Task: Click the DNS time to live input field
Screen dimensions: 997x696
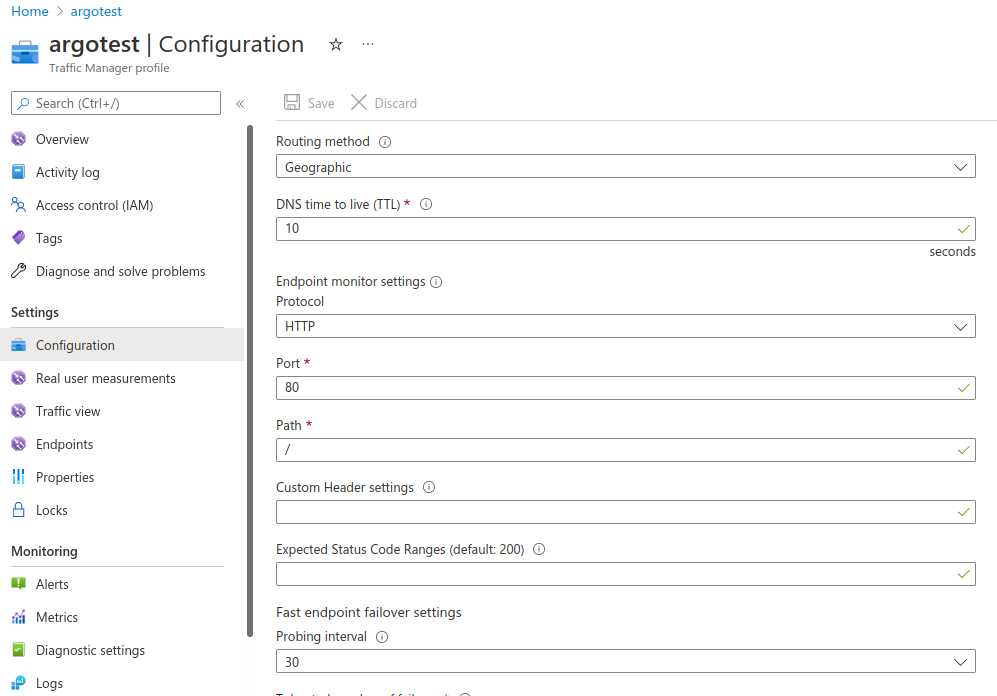Action: 615,229
